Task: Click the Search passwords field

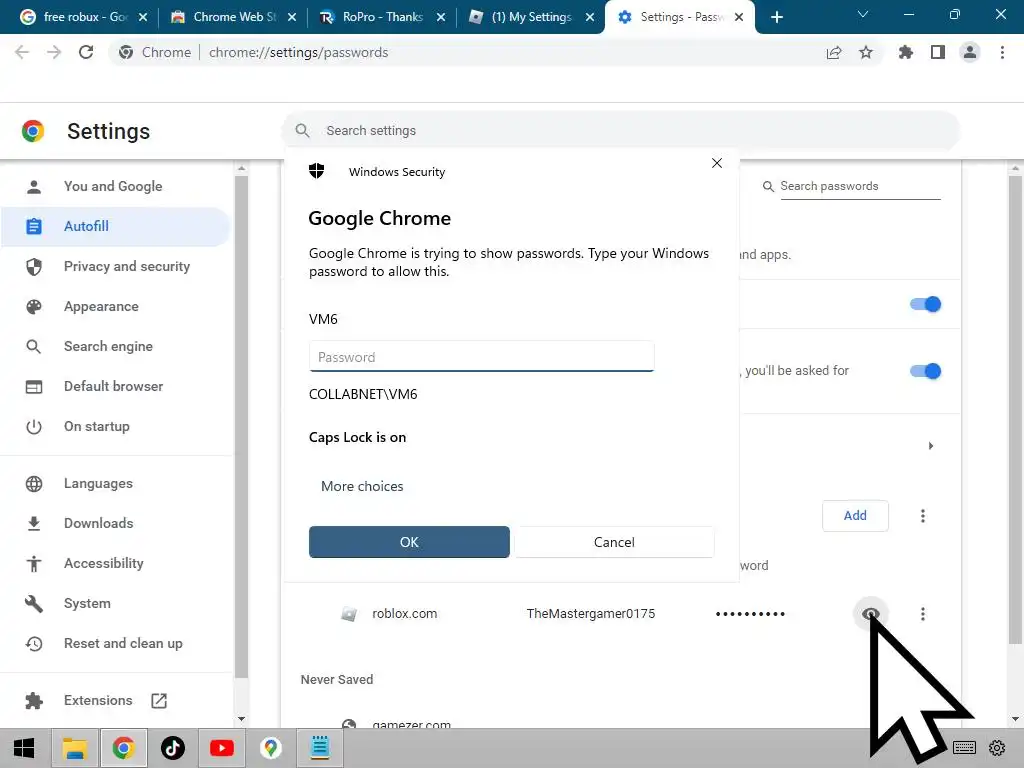Action: 859,186
